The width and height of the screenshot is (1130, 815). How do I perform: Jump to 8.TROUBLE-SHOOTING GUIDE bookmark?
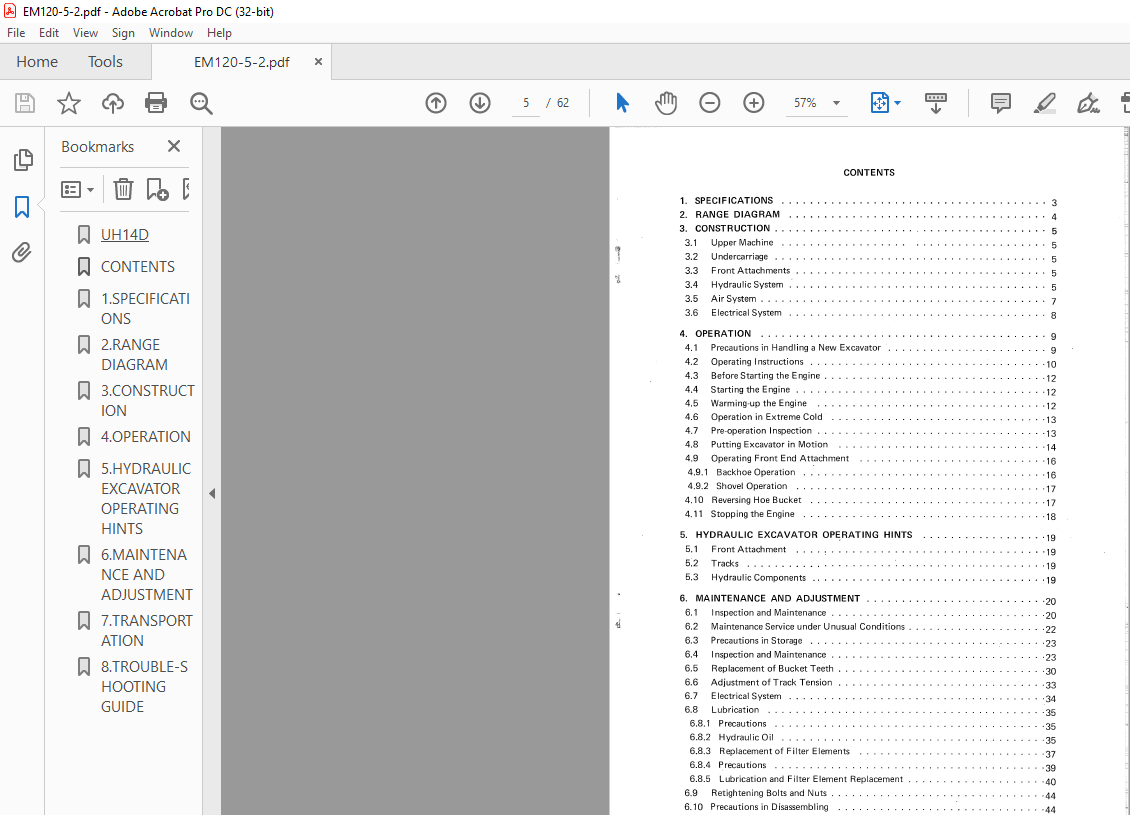144,687
